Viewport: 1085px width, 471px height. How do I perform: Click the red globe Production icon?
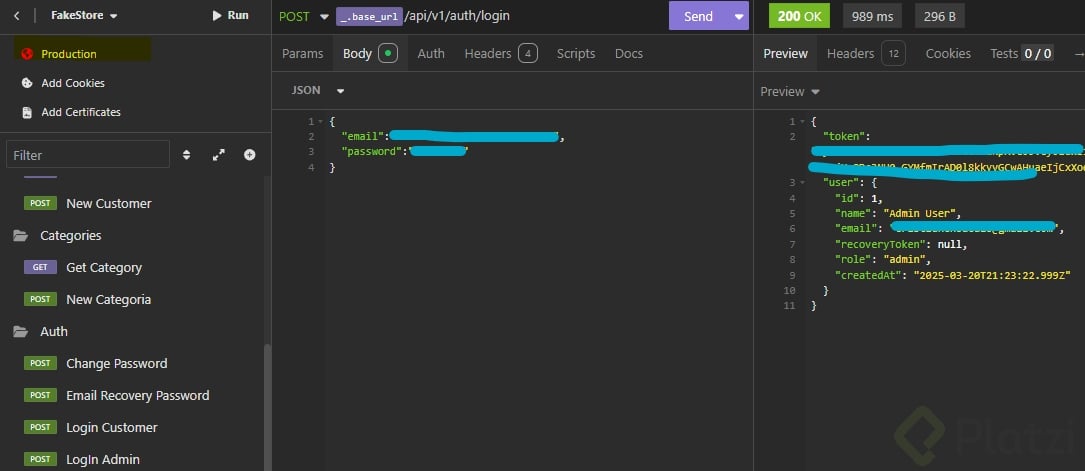tap(27, 54)
